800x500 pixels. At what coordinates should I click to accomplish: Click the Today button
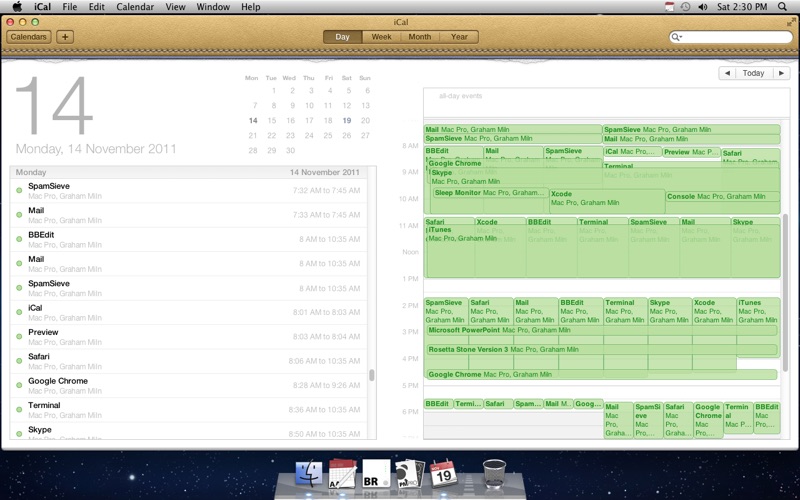753,73
